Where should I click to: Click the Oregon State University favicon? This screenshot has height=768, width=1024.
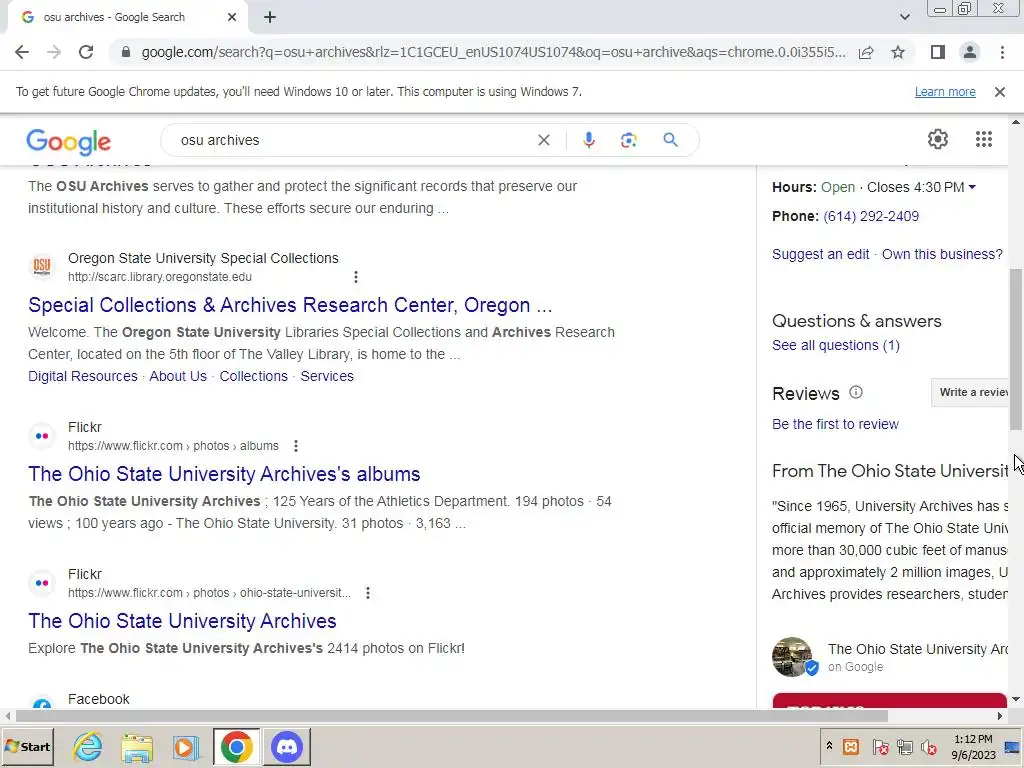pos(42,266)
